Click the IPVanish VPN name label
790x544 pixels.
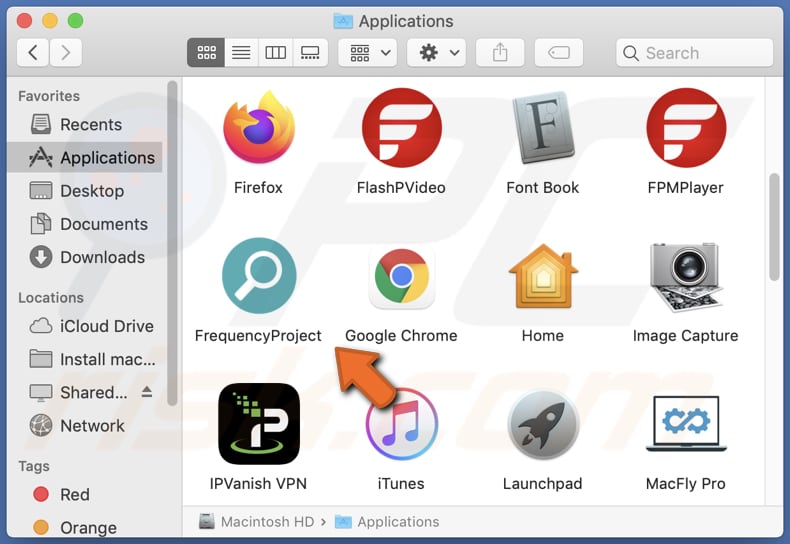pyautogui.click(x=258, y=484)
